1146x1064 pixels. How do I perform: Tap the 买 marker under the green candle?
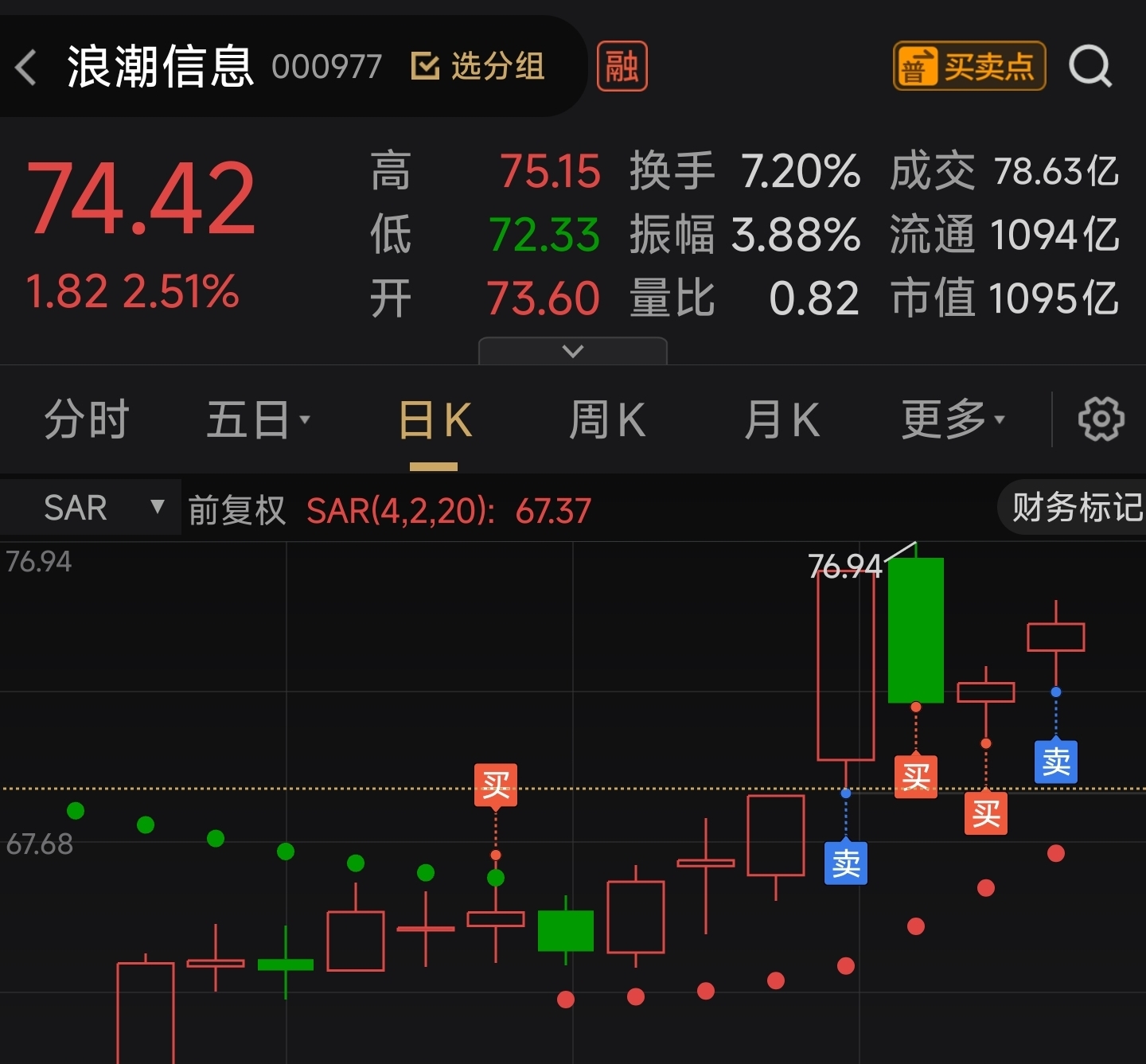[x=916, y=777]
